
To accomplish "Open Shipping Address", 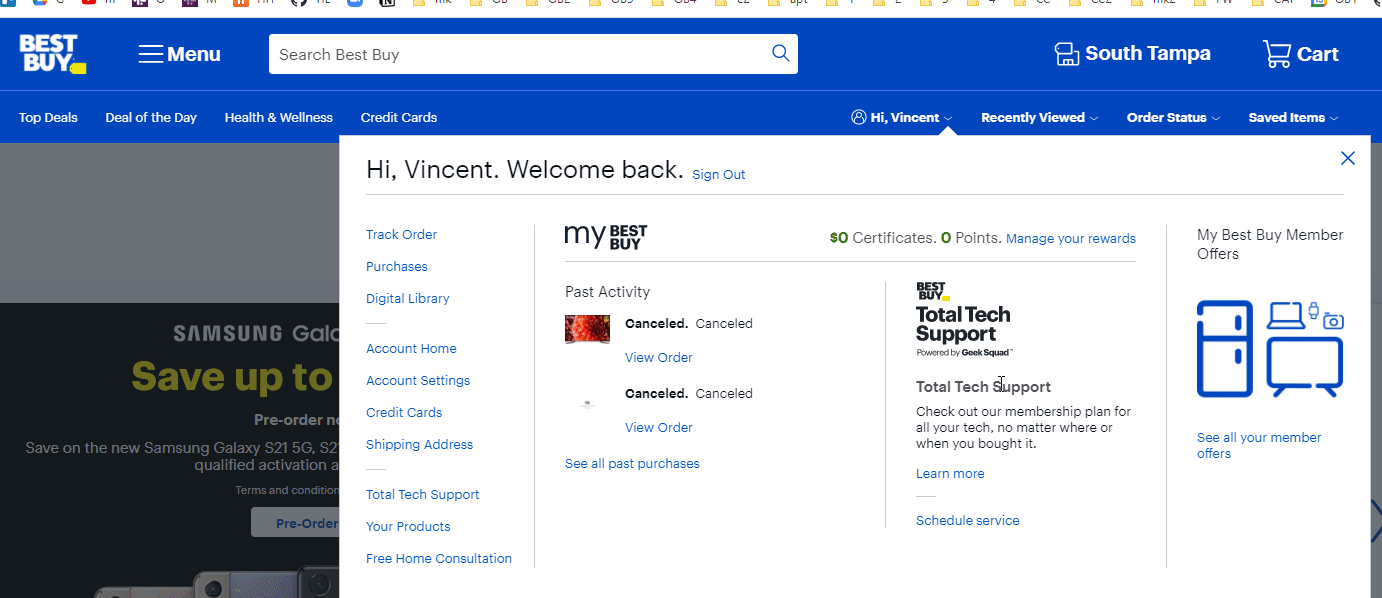I will (x=419, y=445).
